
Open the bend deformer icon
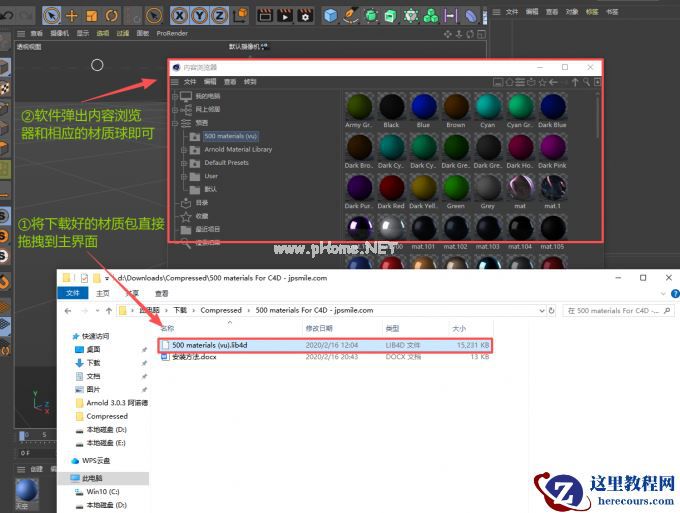471,16
